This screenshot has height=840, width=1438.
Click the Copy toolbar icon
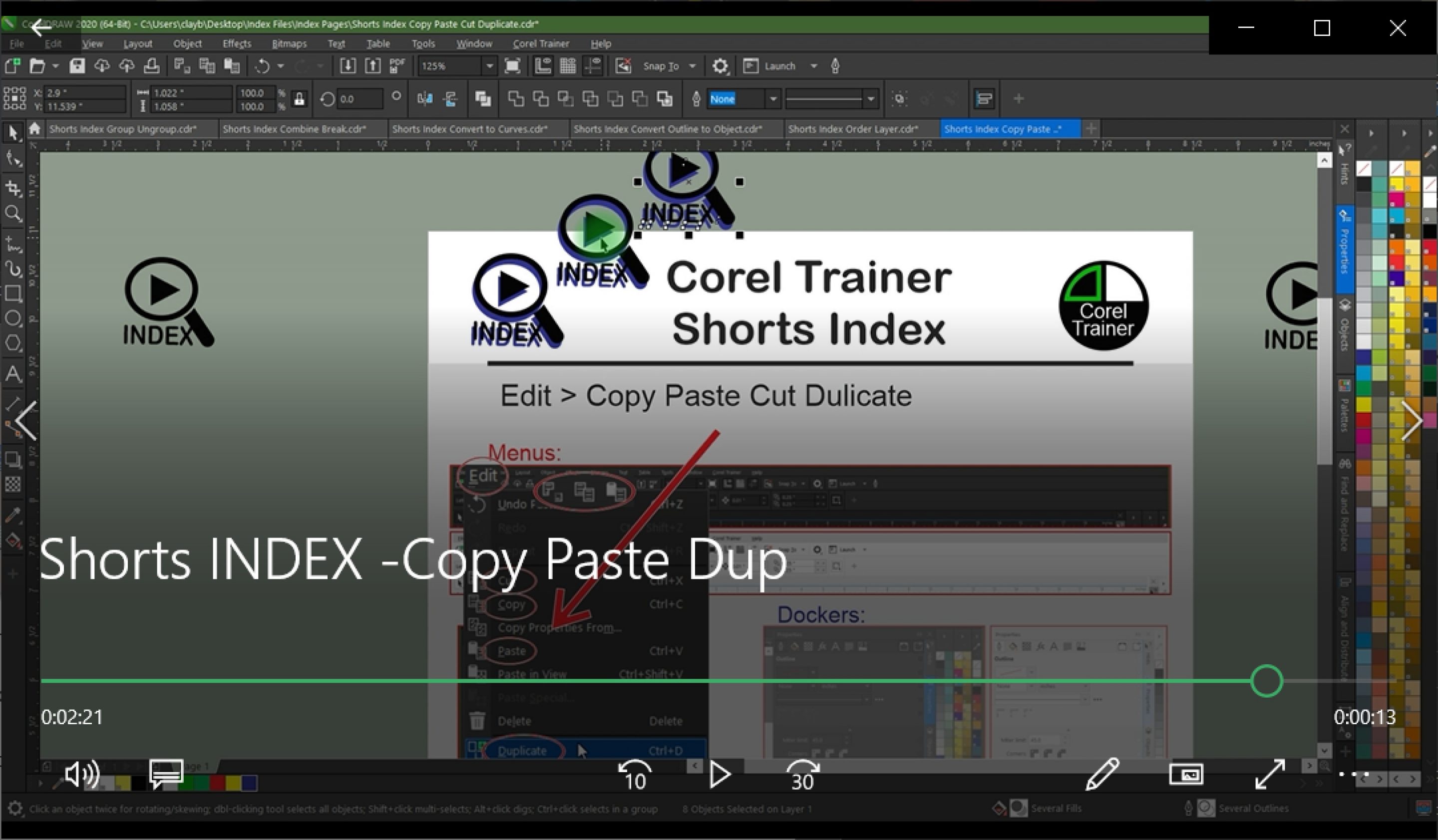[x=207, y=66]
